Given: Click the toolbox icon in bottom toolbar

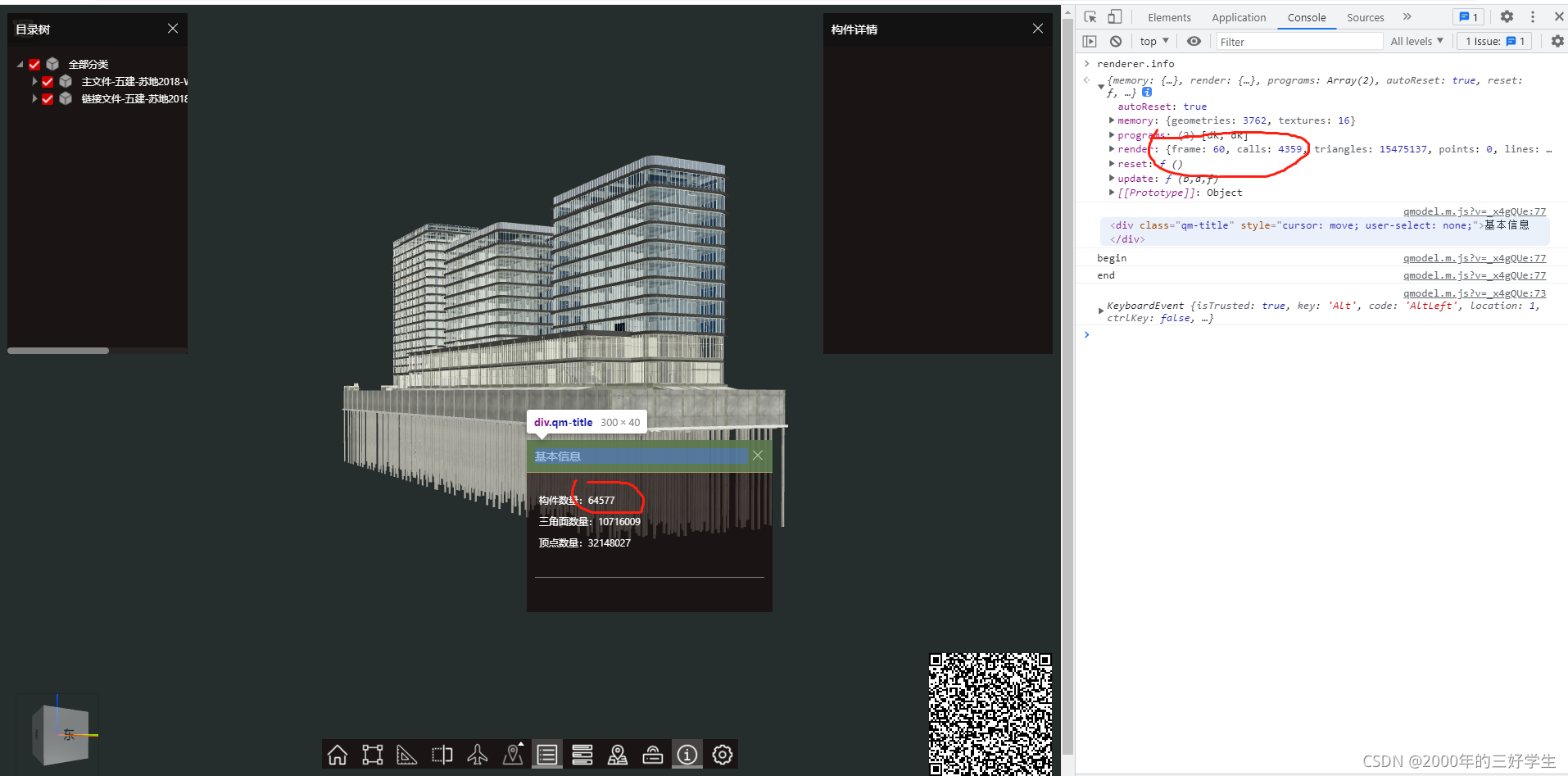Looking at the screenshot, I should [653, 755].
